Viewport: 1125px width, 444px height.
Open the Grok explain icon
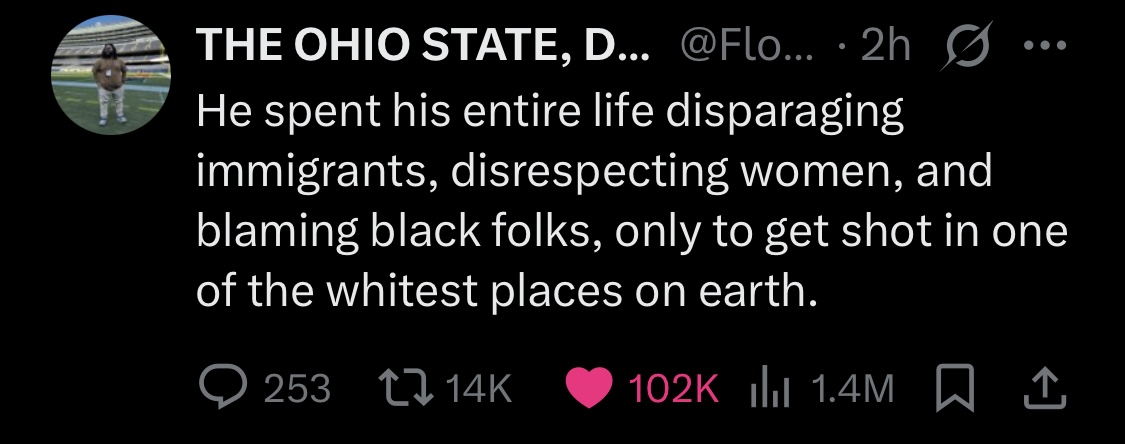[x=967, y=46]
